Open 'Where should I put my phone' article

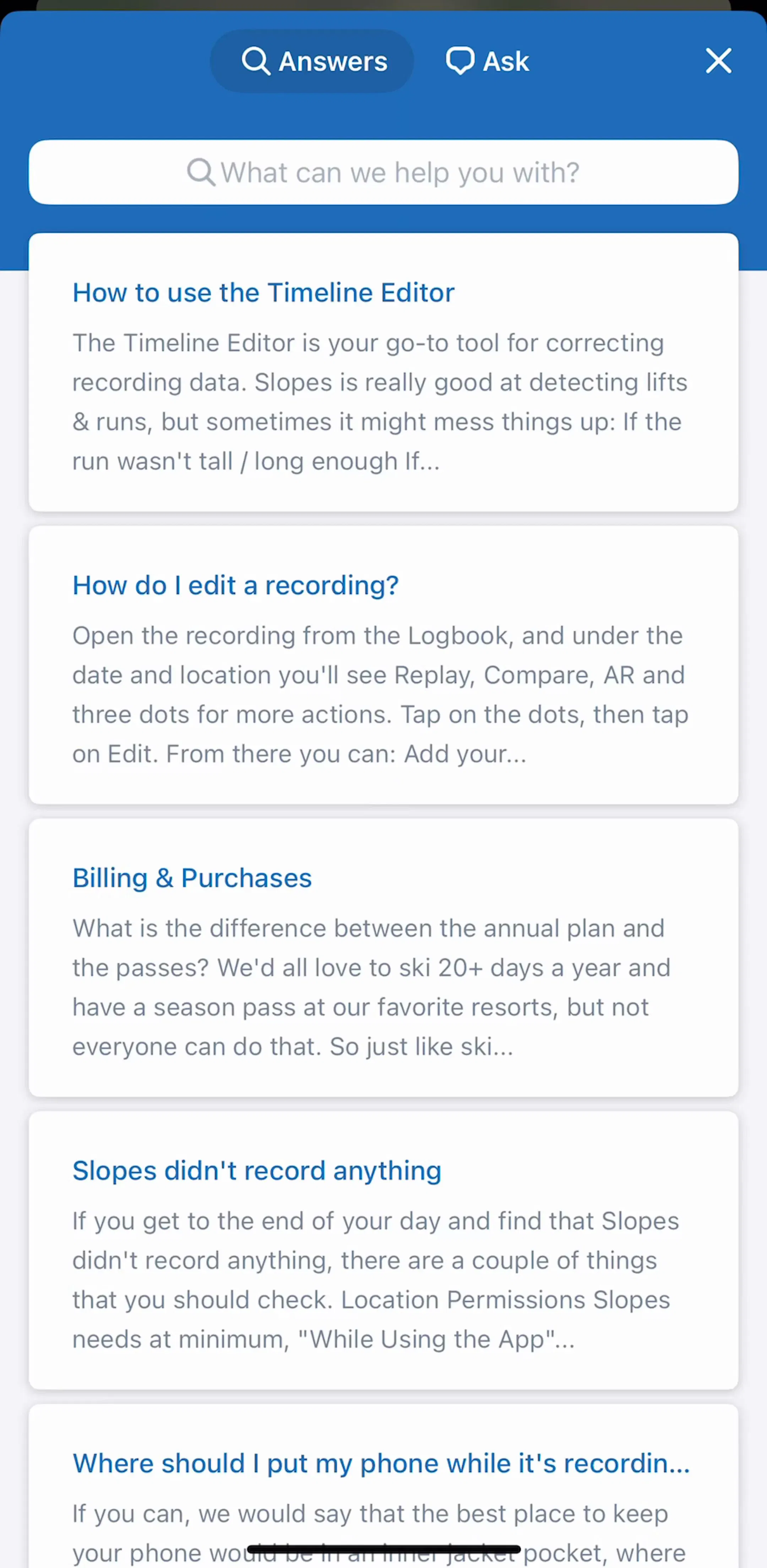(381, 1464)
